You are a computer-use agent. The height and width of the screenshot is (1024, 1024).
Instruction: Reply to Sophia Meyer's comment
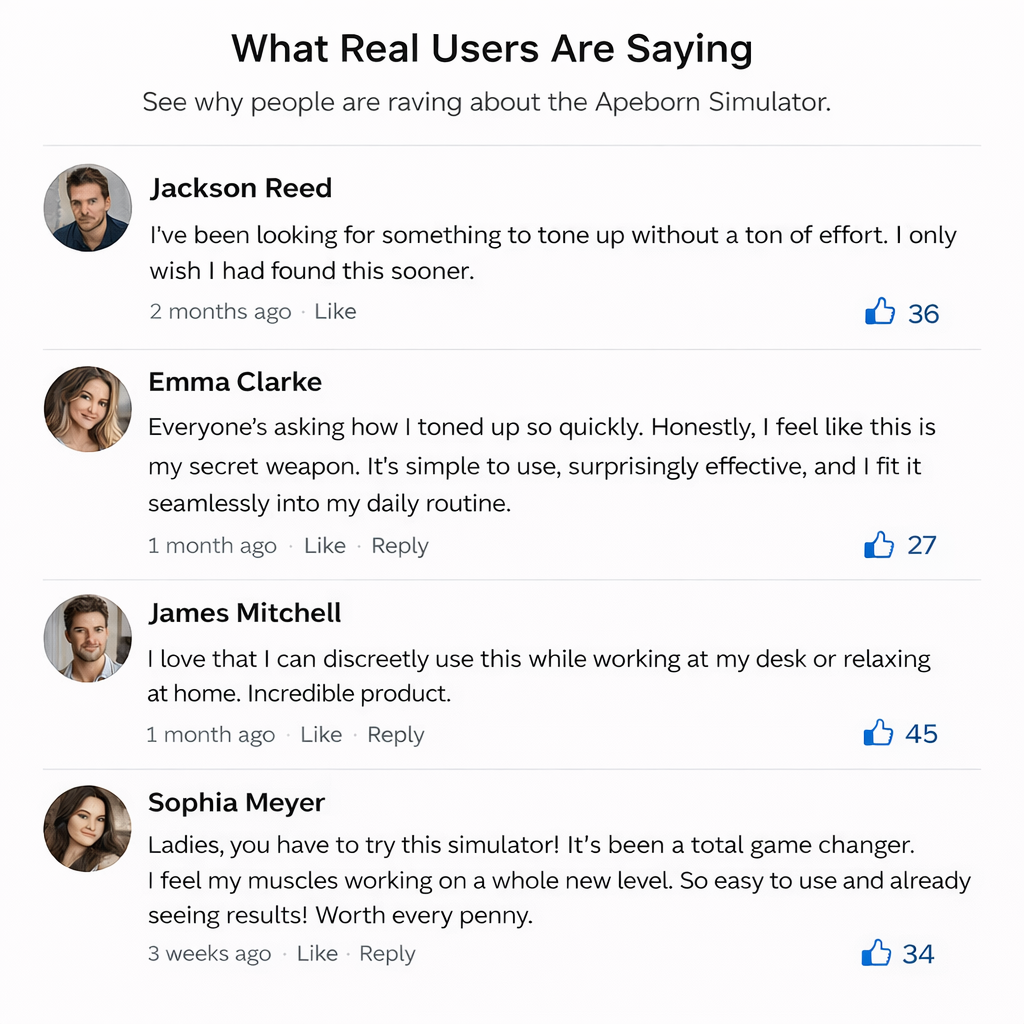pos(387,954)
